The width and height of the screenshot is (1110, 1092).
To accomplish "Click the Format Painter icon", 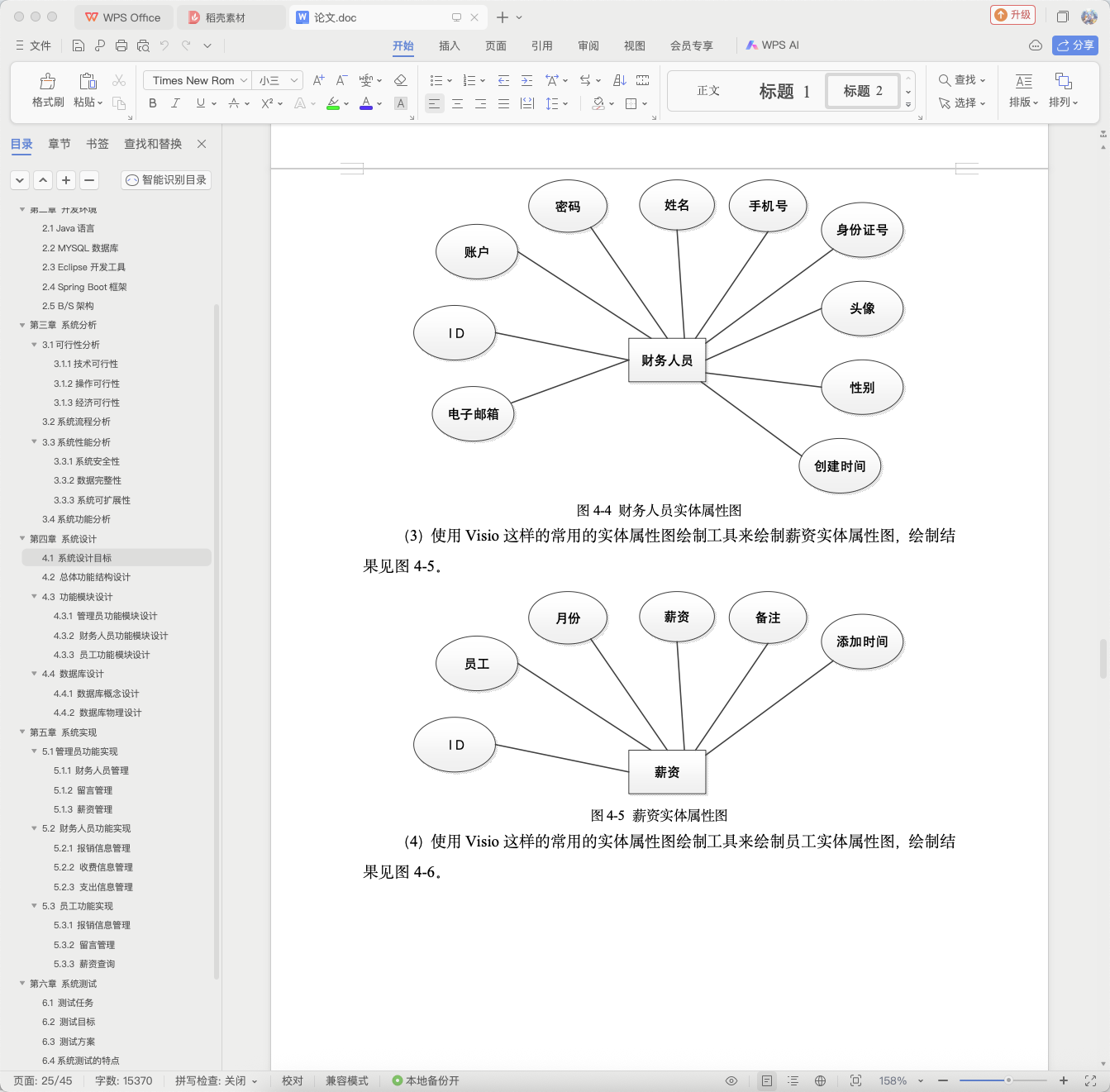I will tap(48, 90).
